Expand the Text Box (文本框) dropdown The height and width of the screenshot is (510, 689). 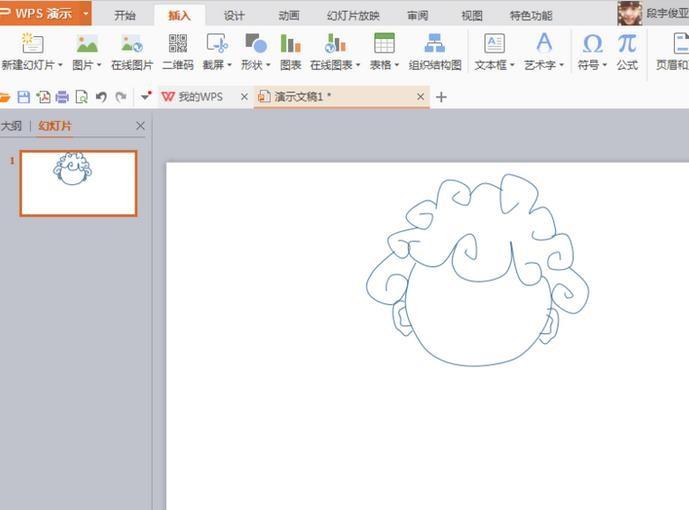tap(494, 65)
